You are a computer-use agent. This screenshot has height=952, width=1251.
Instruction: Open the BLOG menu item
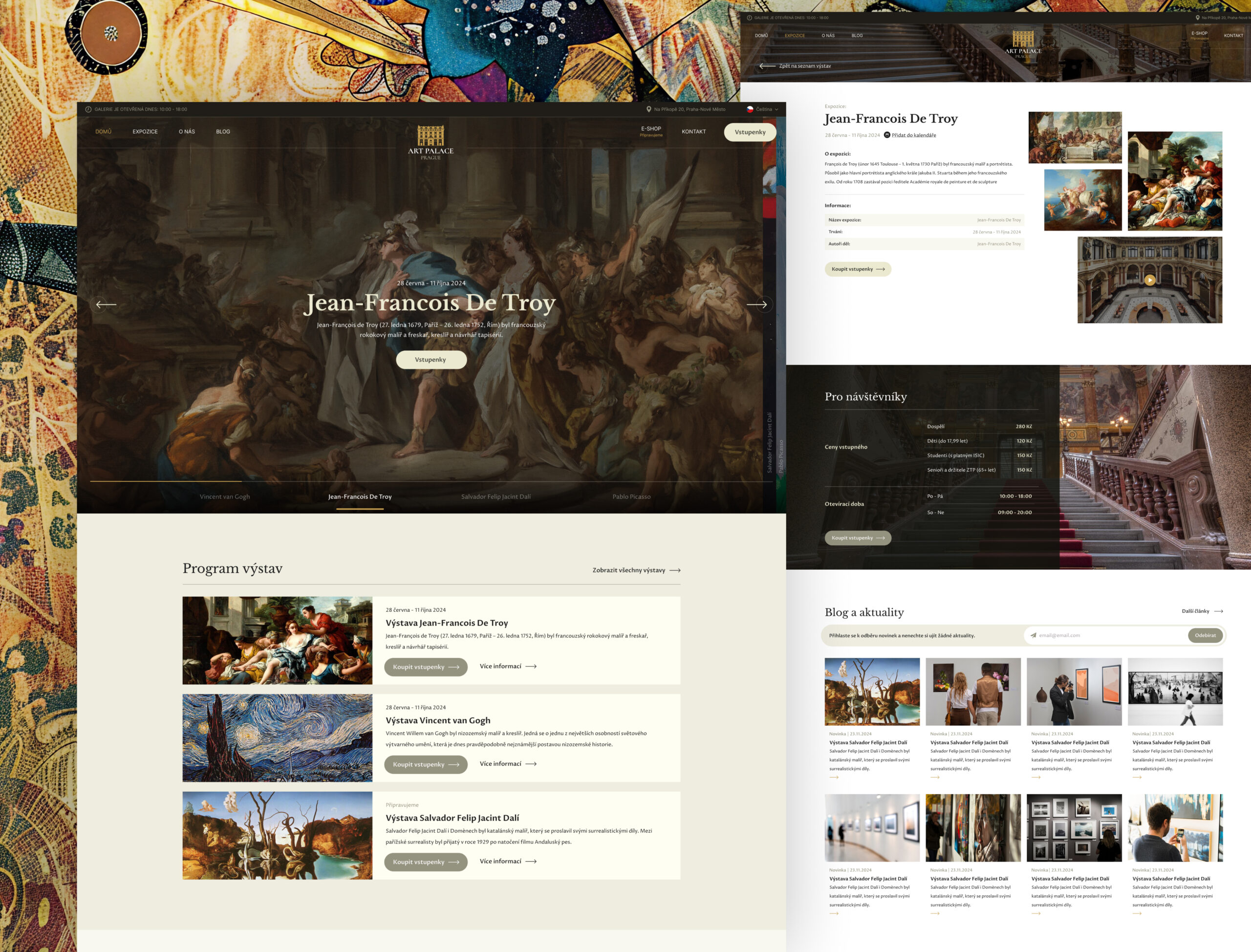(223, 131)
